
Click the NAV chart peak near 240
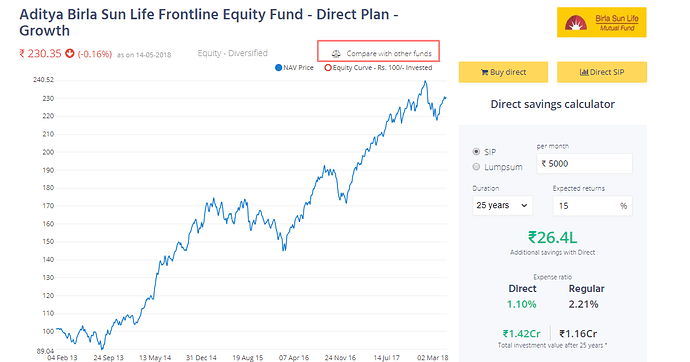425,81
